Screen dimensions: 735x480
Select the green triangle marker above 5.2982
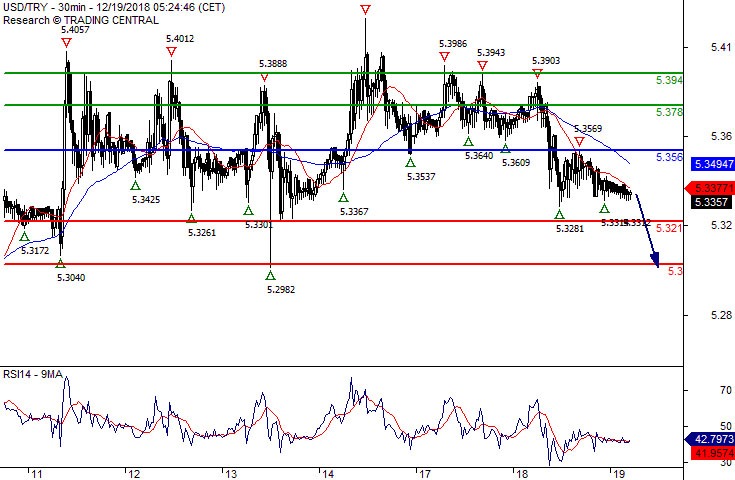(x=270, y=275)
